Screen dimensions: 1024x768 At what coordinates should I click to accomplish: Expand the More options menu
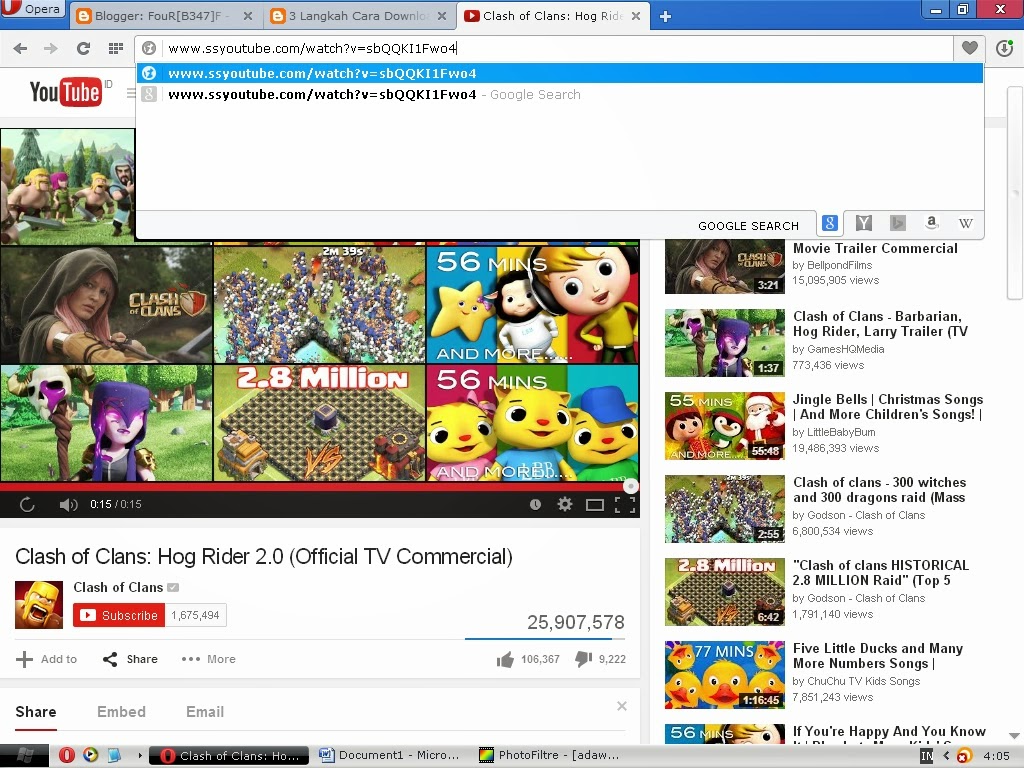pyautogui.click(x=208, y=659)
